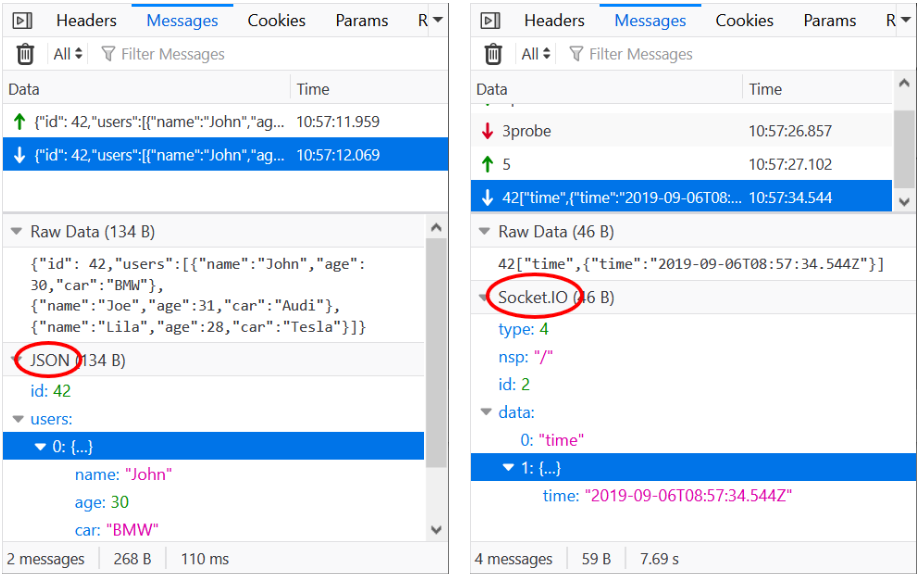919x574 pixels.
Task: Clear messages with trash icon in left panel
Action: click(25, 54)
